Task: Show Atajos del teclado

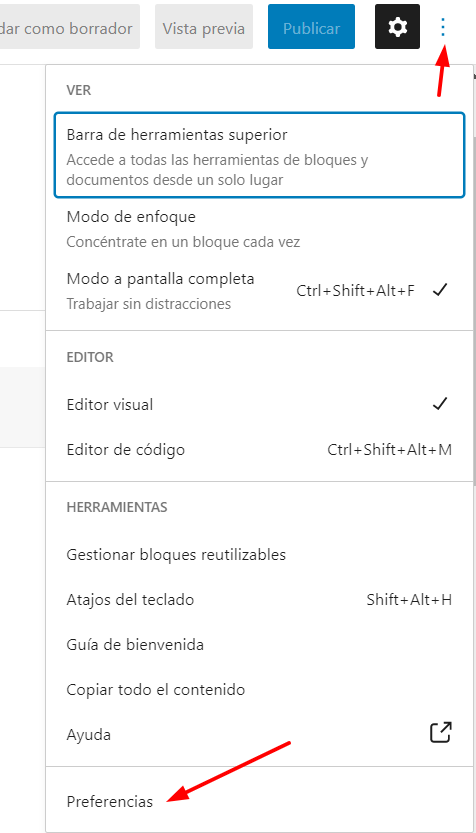Action: point(259,600)
